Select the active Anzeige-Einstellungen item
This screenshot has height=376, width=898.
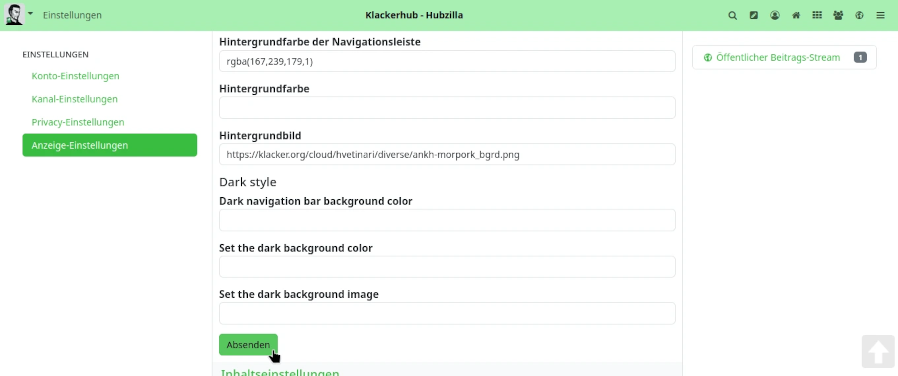tap(109, 145)
